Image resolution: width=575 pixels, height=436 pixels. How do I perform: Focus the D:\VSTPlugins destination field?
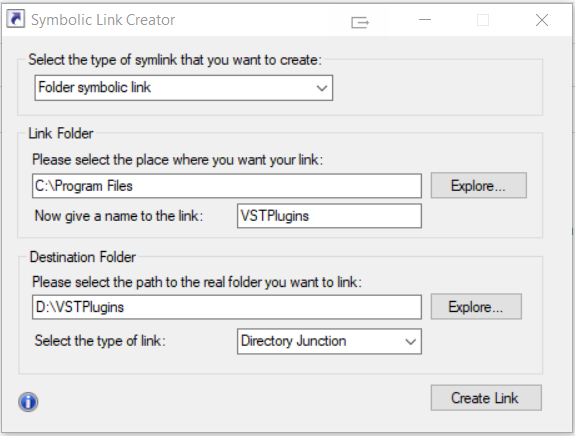tap(227, 307)
